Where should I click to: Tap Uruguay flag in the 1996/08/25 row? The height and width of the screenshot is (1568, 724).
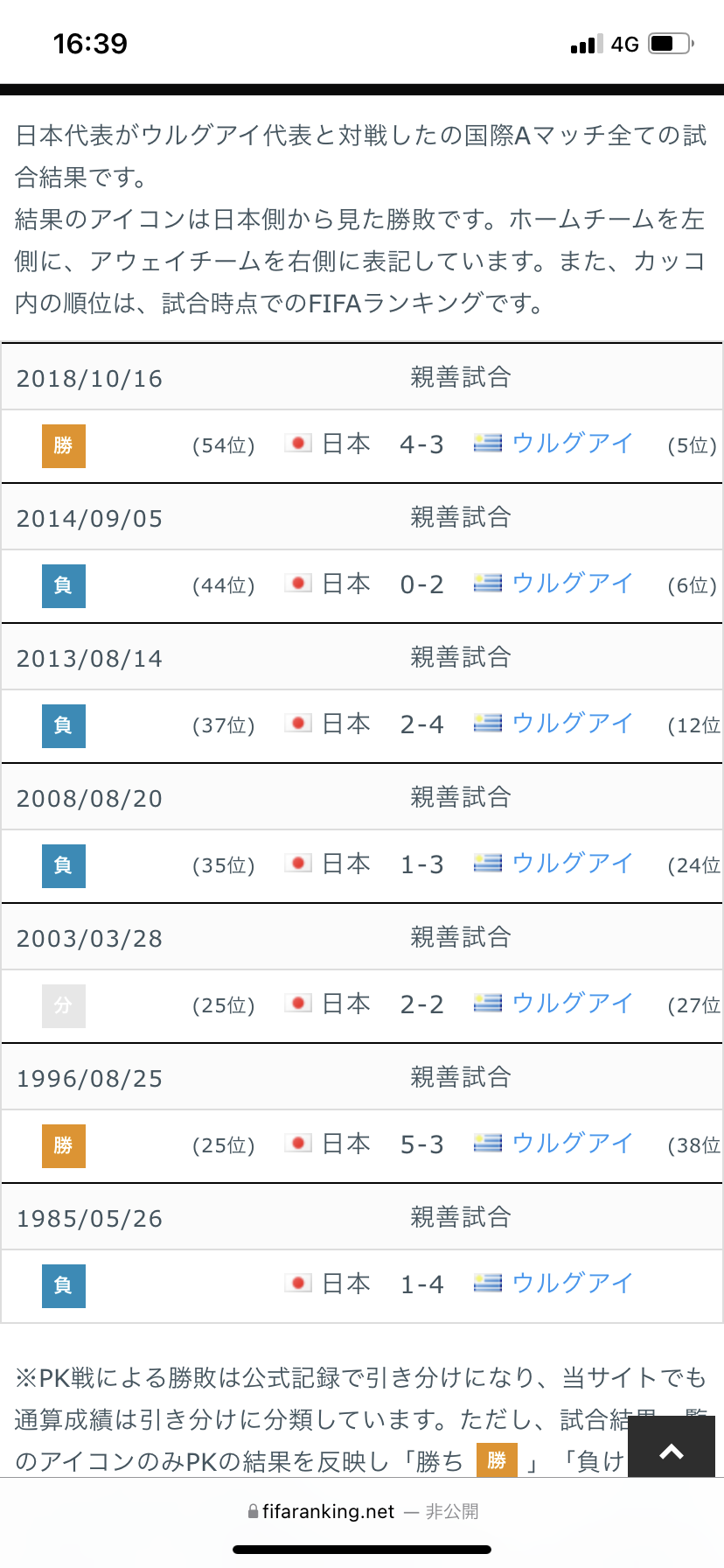(488, 1143)
